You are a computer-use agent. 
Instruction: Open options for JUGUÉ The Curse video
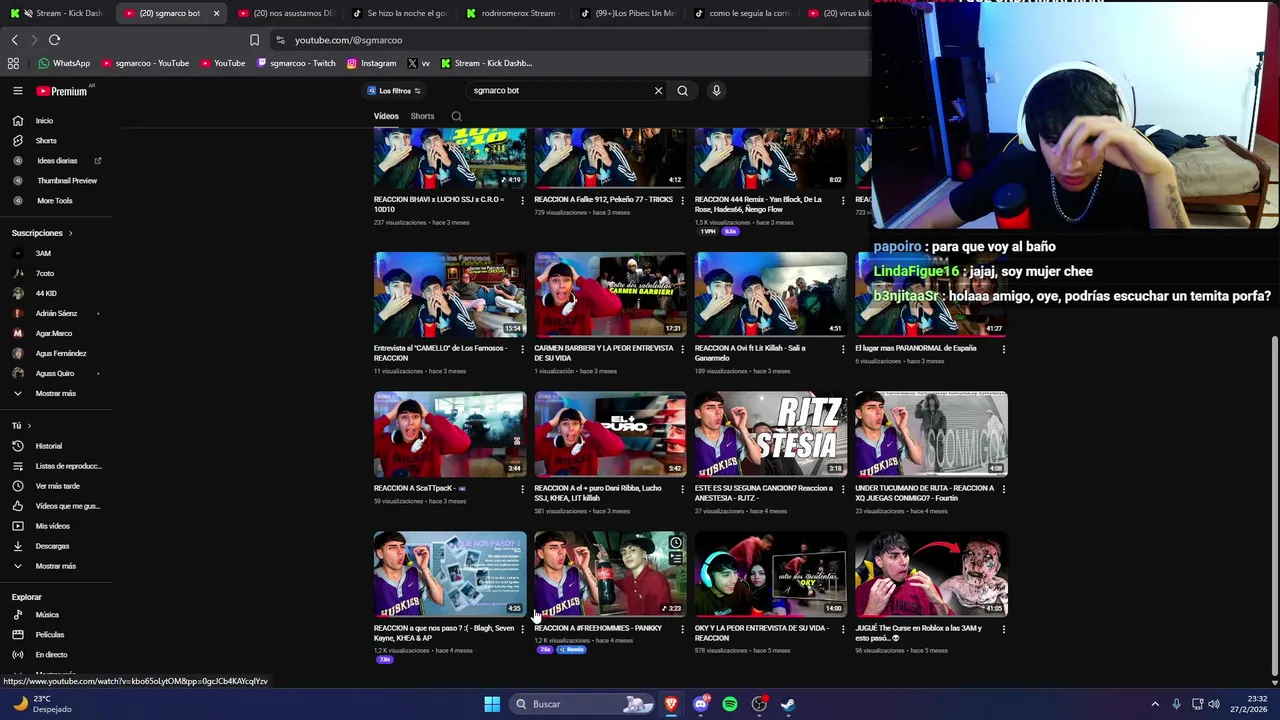click(x=1004, y=629)
